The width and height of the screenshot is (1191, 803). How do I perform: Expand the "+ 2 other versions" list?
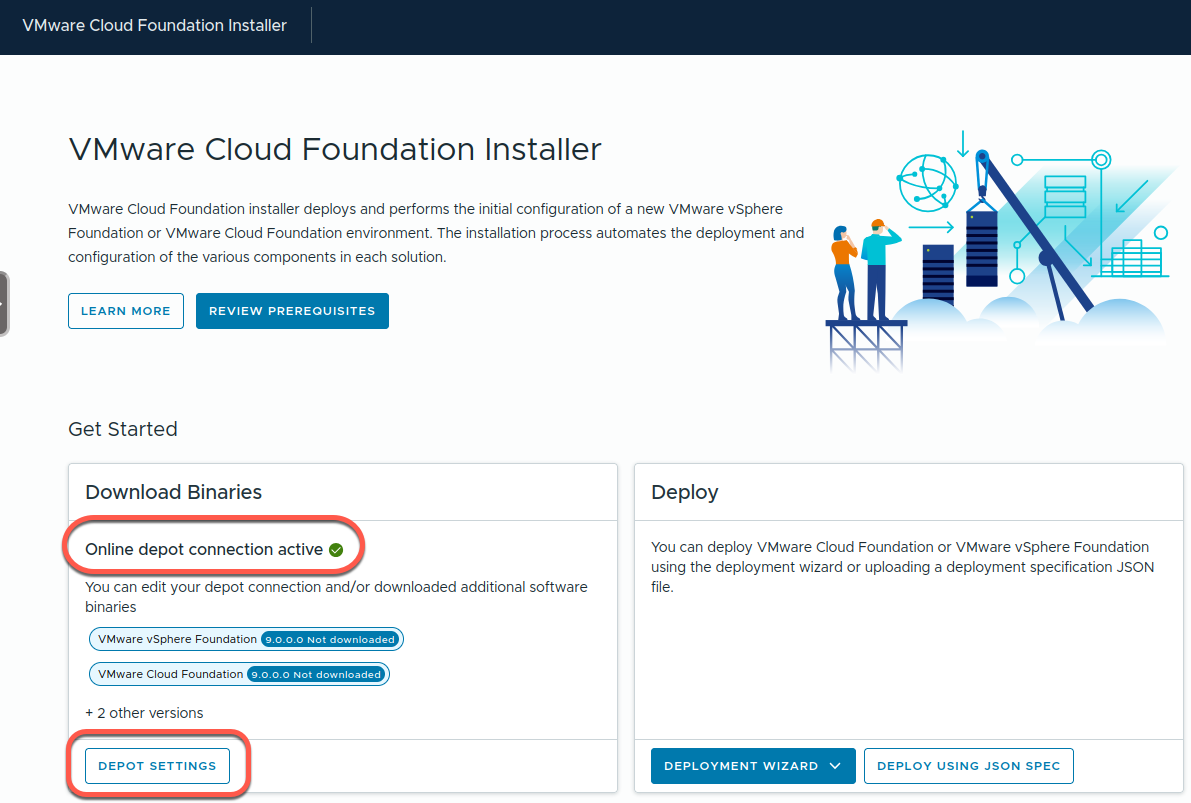pos(144,713)
